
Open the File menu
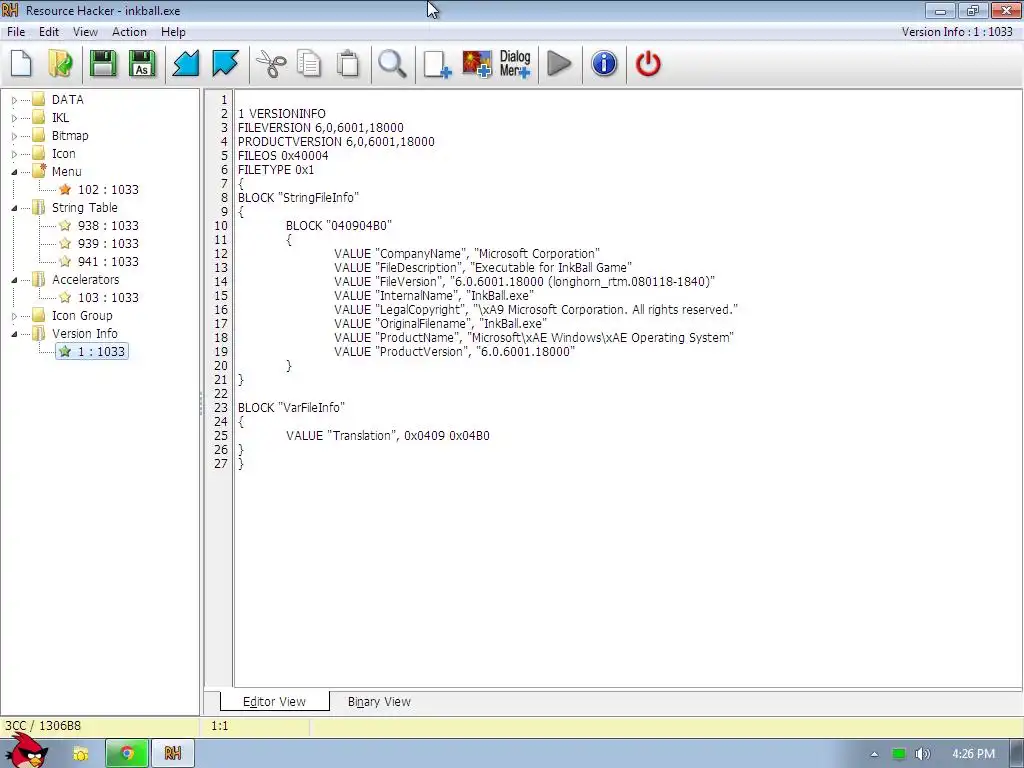click(16, 32)
